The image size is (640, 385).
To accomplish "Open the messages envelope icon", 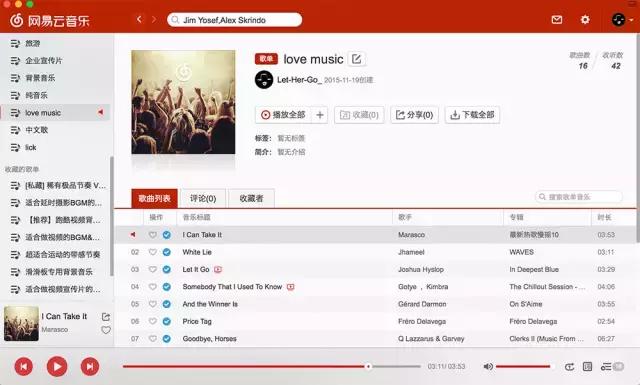I will [557, 20].
